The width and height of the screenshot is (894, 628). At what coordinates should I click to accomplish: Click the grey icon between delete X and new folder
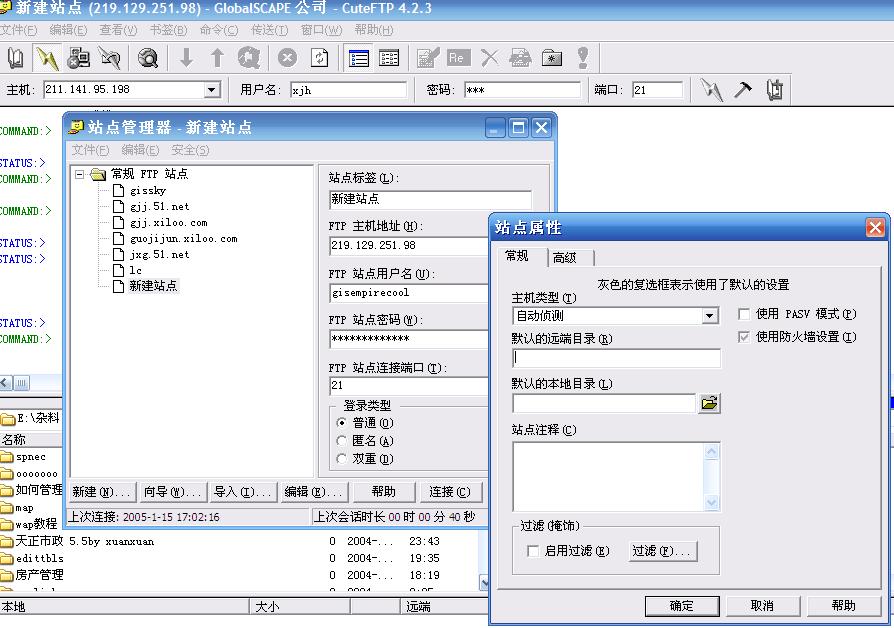[520, 58]
